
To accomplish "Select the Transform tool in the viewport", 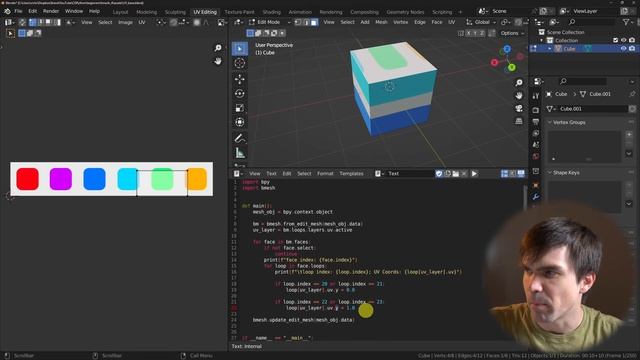I will 240,122.
